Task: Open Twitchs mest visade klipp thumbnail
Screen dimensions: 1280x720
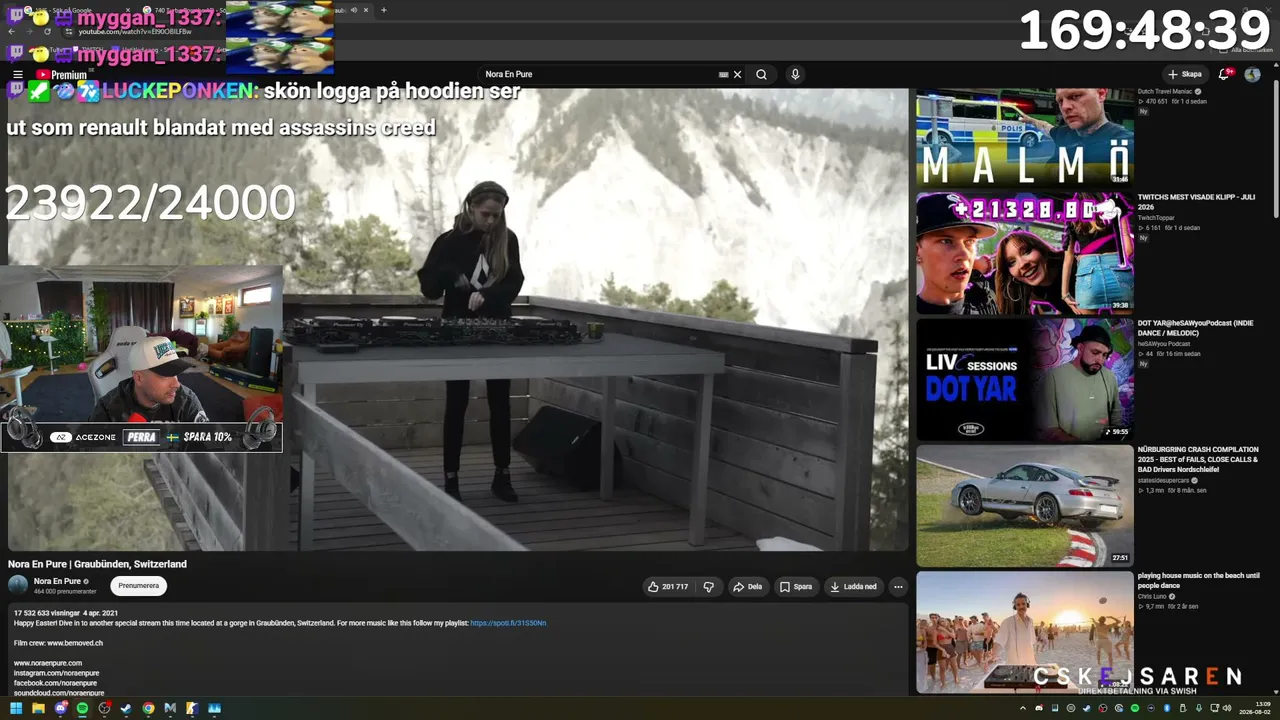Action: tap(1025, 253)
